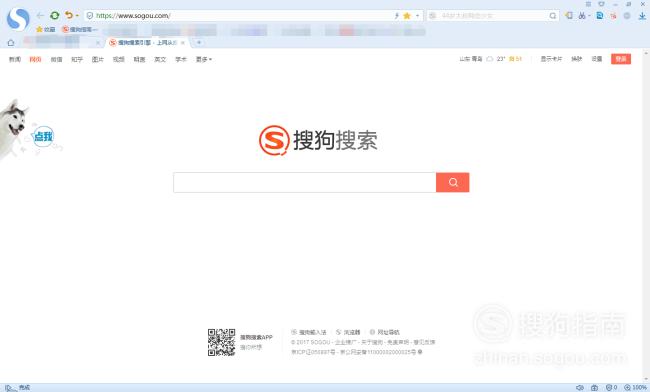Click the www.sogou.com address bar URL
The image size is (650, 392).
pyautogui.click(x=133, y=16)
